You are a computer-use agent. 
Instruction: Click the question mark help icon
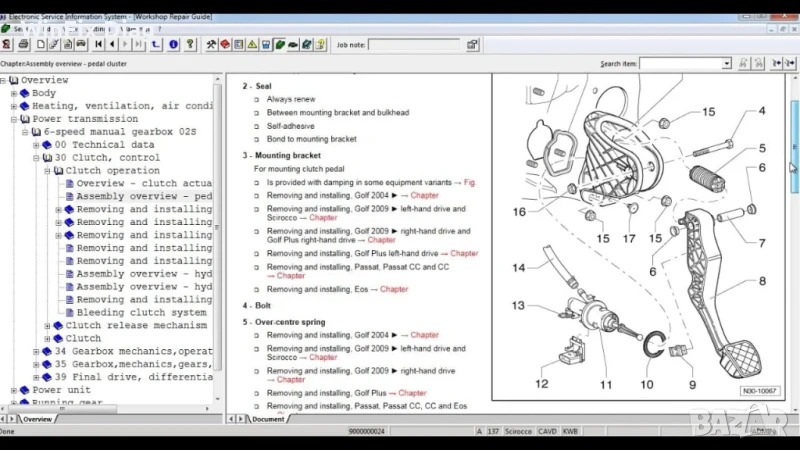click(x=189, y=44)
